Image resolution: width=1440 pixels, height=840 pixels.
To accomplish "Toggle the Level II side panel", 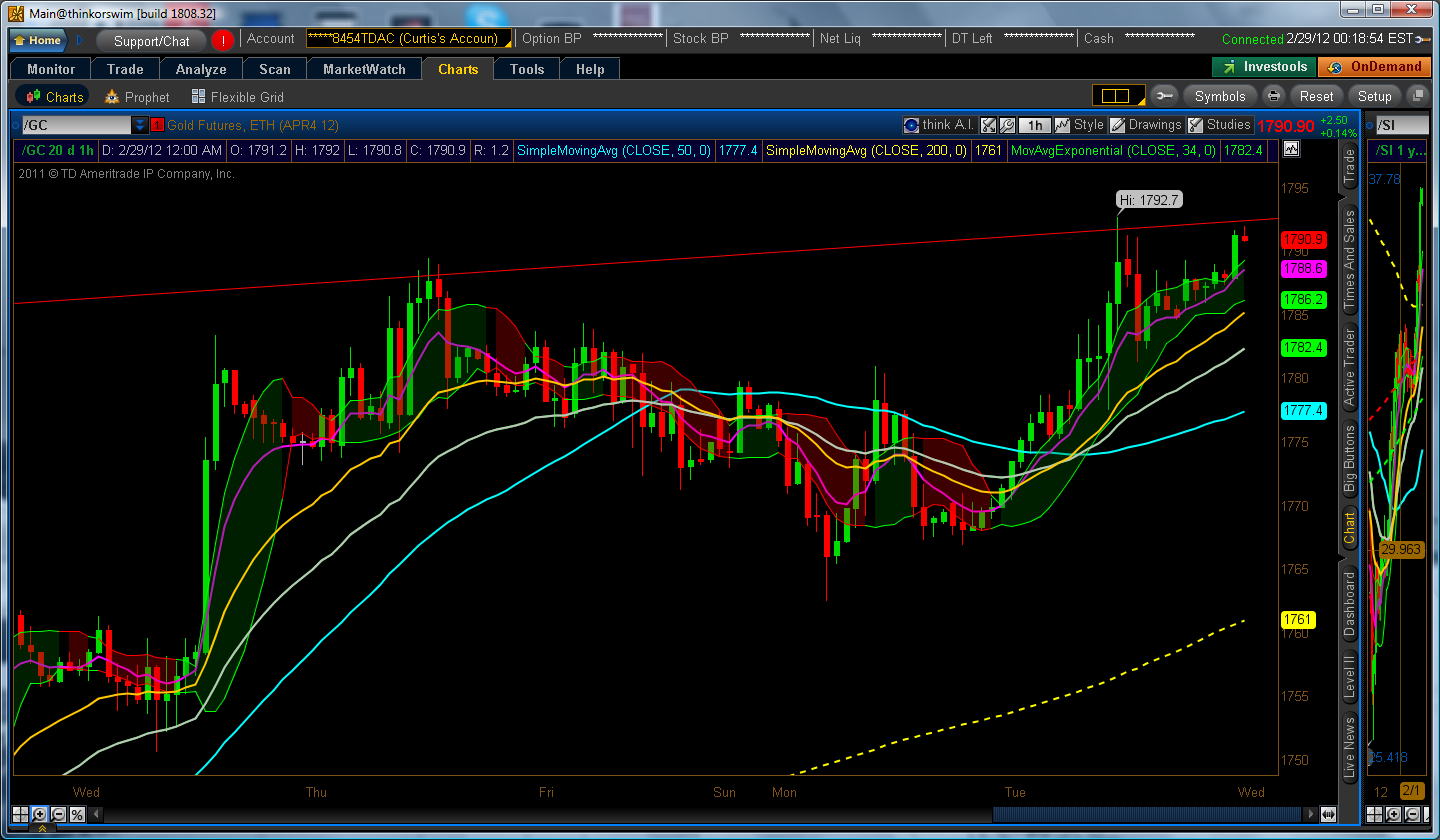I will pos(1349,676).
